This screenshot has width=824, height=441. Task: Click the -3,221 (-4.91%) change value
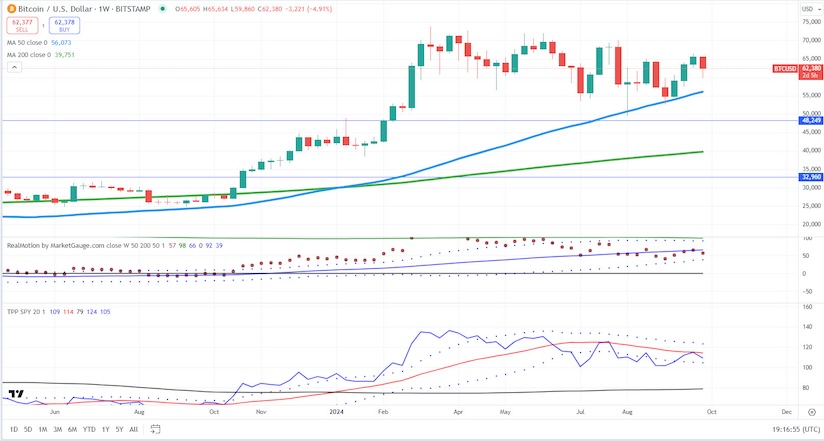[x=309, y=9]
